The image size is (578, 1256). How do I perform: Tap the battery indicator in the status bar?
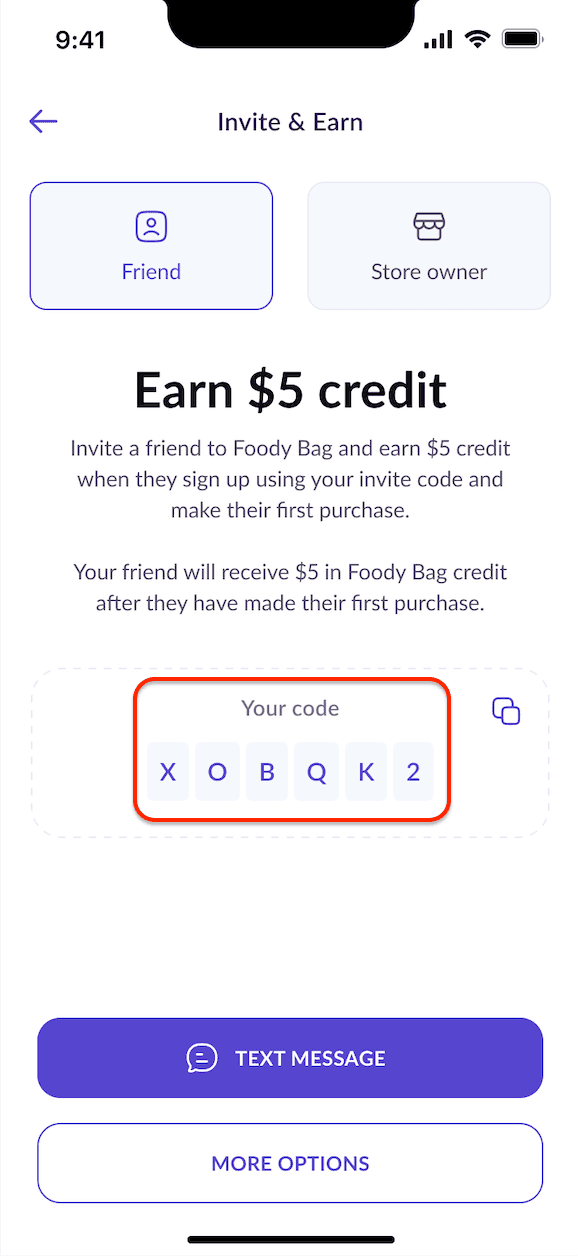click(522, 38)
